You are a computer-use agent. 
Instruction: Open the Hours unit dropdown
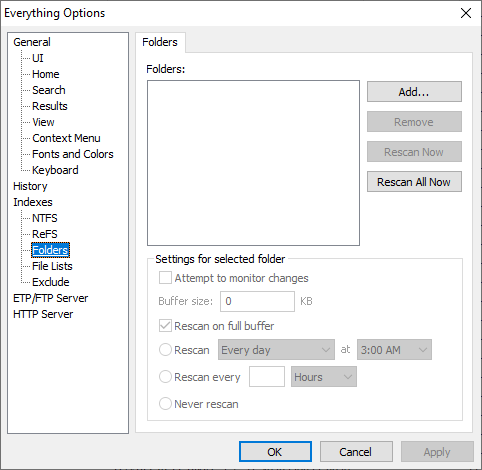324,377
